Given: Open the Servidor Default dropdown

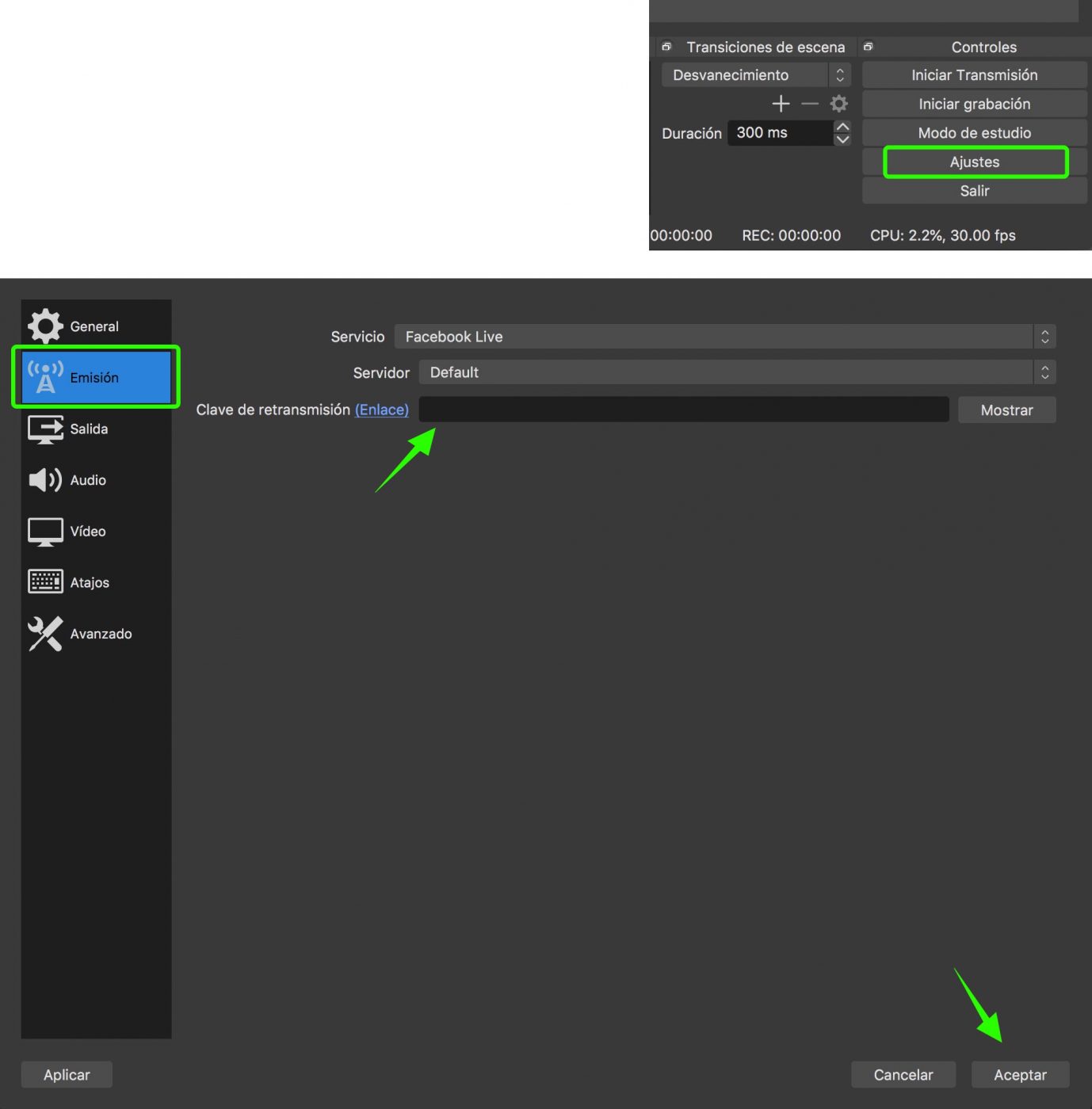Looking at the screenshot, I should pos(736,372).
